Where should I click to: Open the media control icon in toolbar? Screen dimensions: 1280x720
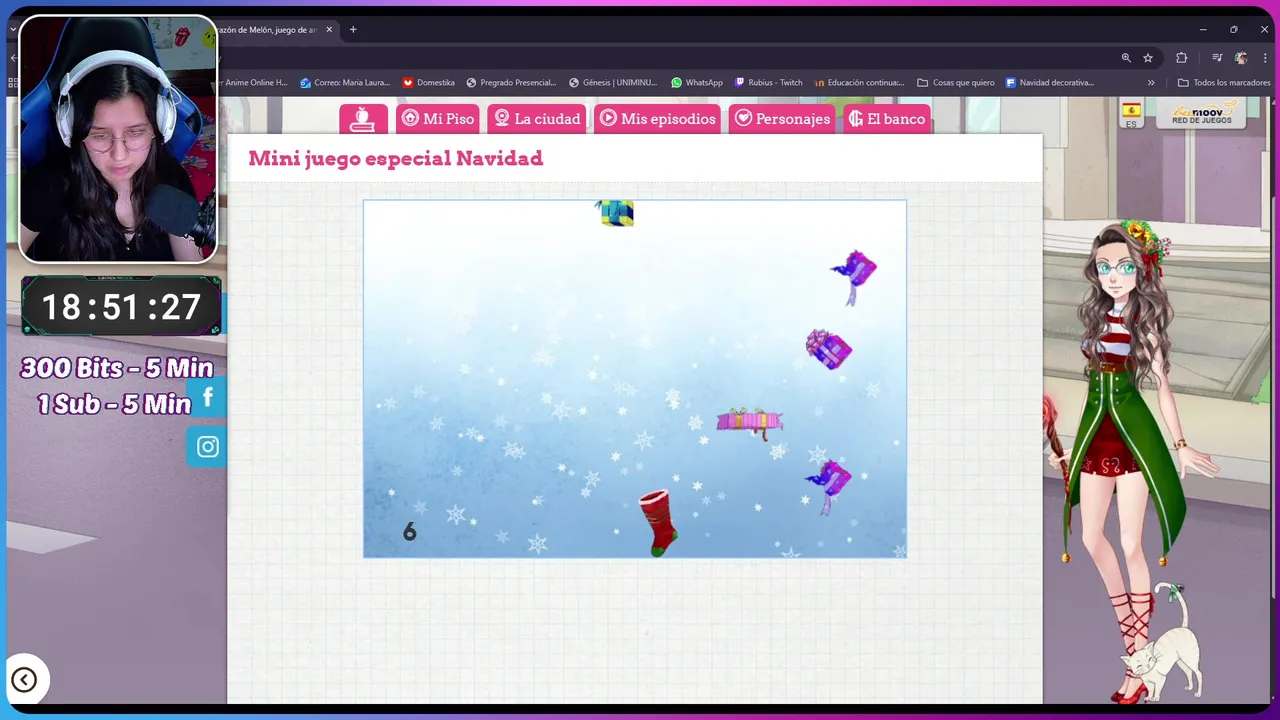(1217, 58)
